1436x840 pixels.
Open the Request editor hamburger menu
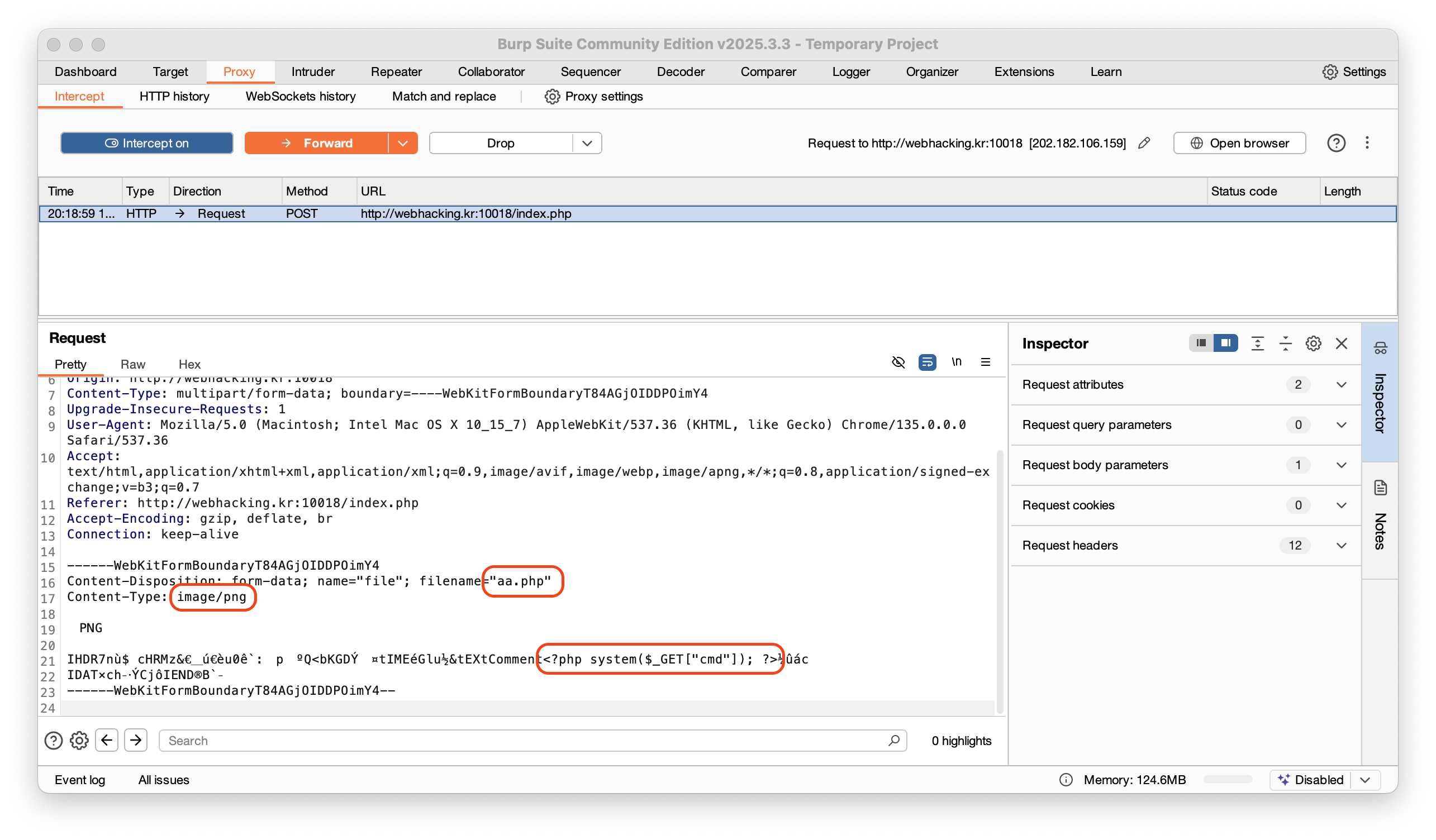[x=985, y=362]
